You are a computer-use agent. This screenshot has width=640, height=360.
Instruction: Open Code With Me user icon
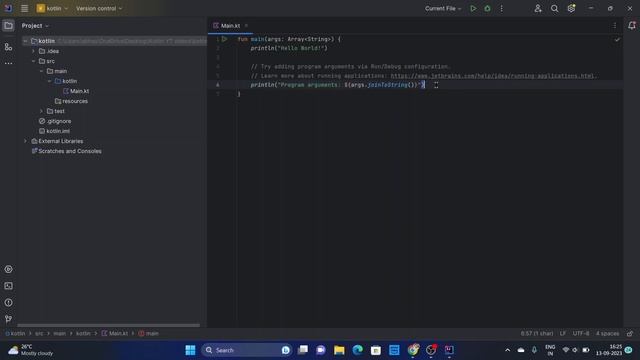(538, 8)
